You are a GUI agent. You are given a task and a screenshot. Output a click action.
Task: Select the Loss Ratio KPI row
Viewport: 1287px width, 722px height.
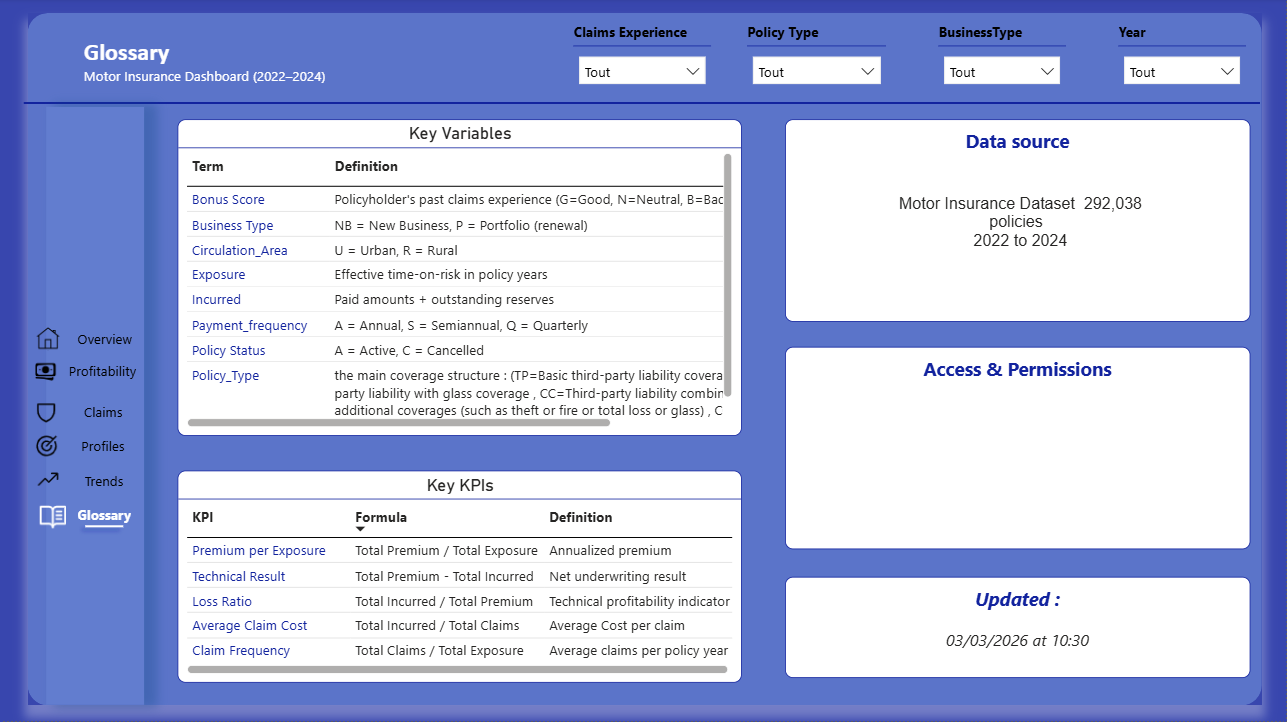point(222,602)
